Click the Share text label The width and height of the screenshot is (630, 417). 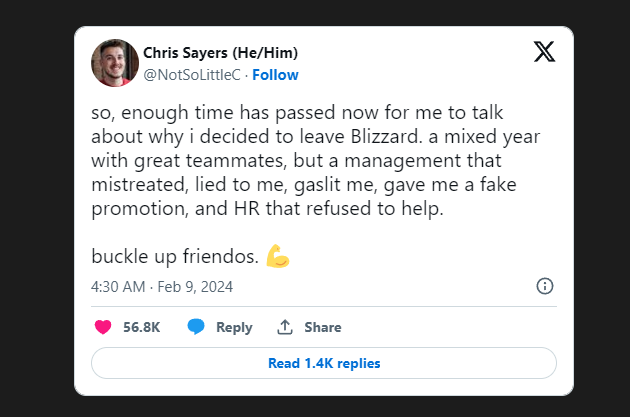(322, 327)
